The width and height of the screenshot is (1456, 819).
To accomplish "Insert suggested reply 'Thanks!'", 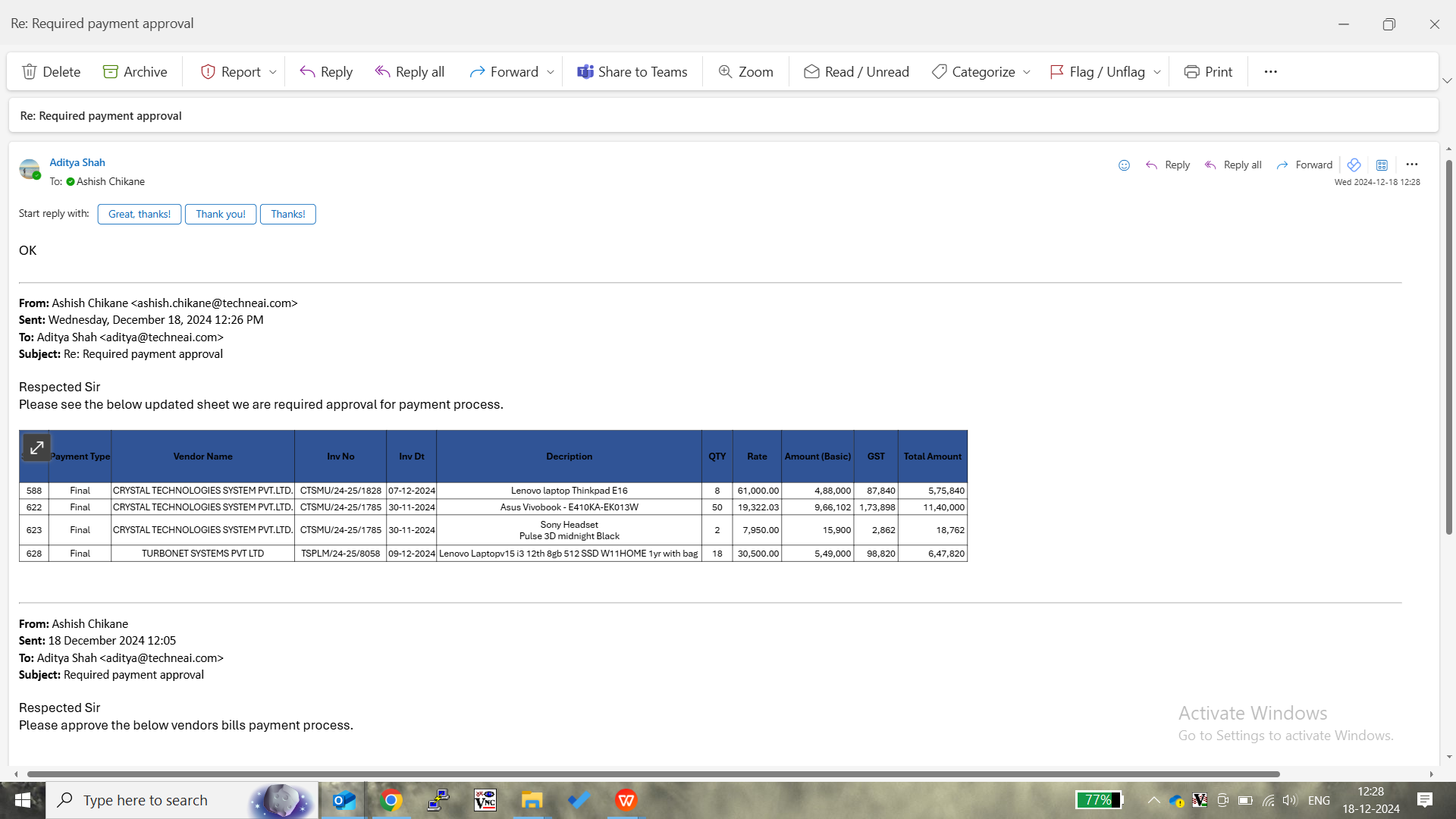I will pos(288,214).
